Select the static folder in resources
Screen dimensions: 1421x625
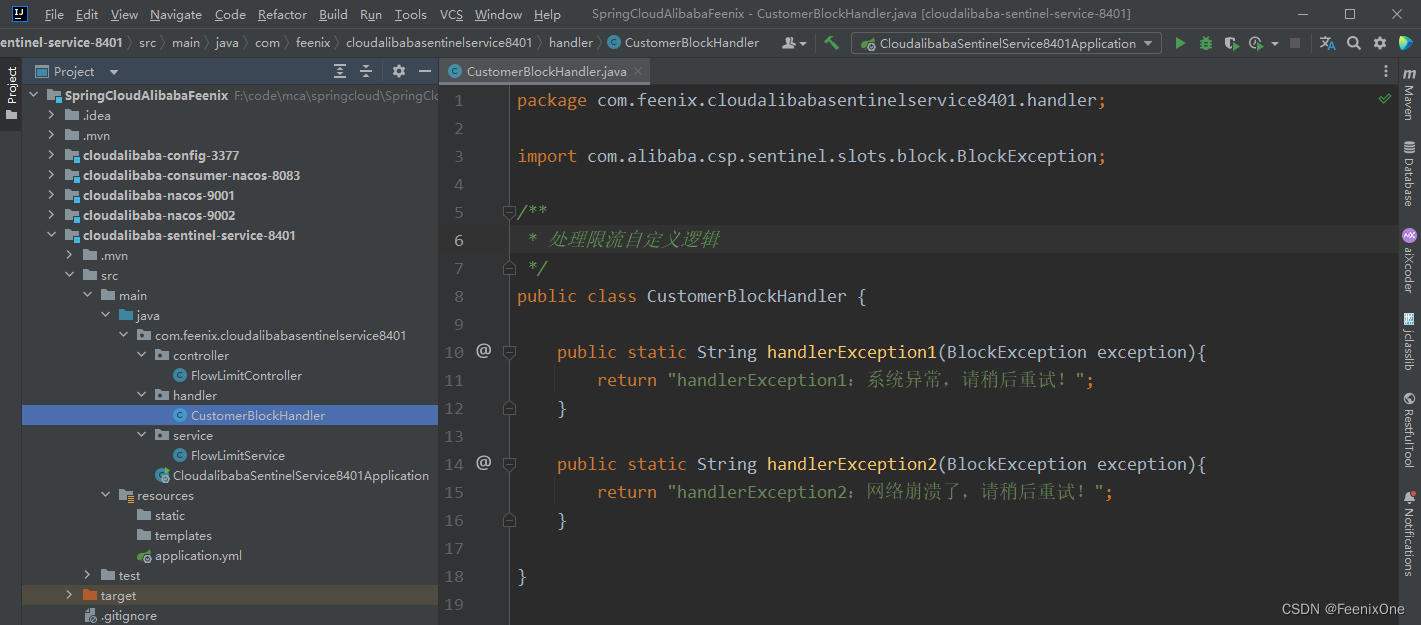pyautogui.click(x=170, y=515)
